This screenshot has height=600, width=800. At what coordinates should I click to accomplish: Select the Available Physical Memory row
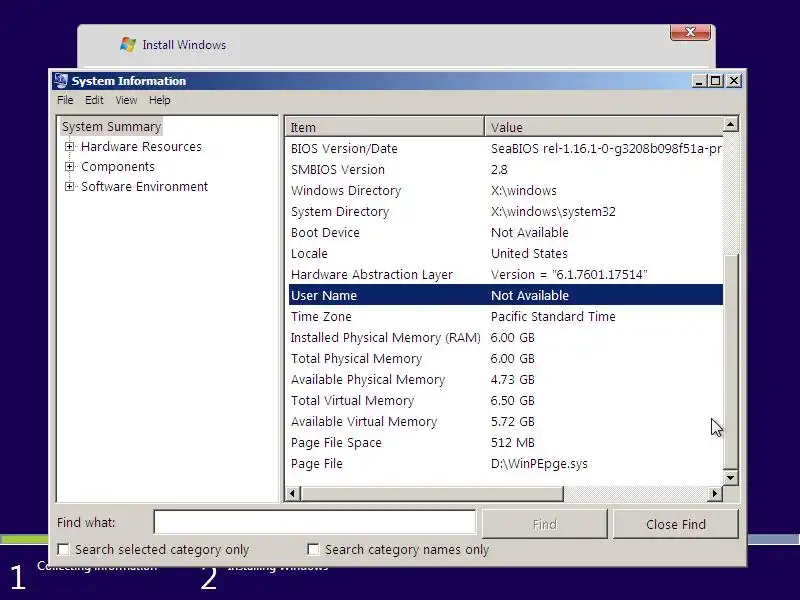506,379
